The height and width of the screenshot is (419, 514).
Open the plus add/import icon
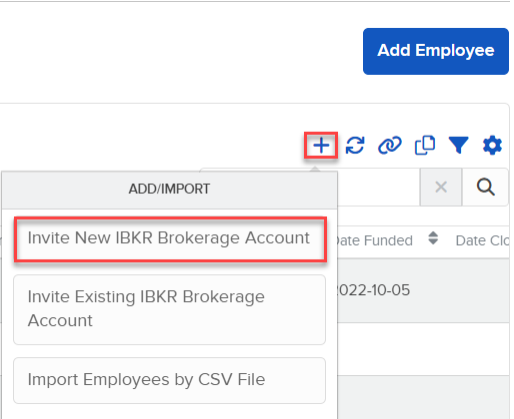[321, 145]
